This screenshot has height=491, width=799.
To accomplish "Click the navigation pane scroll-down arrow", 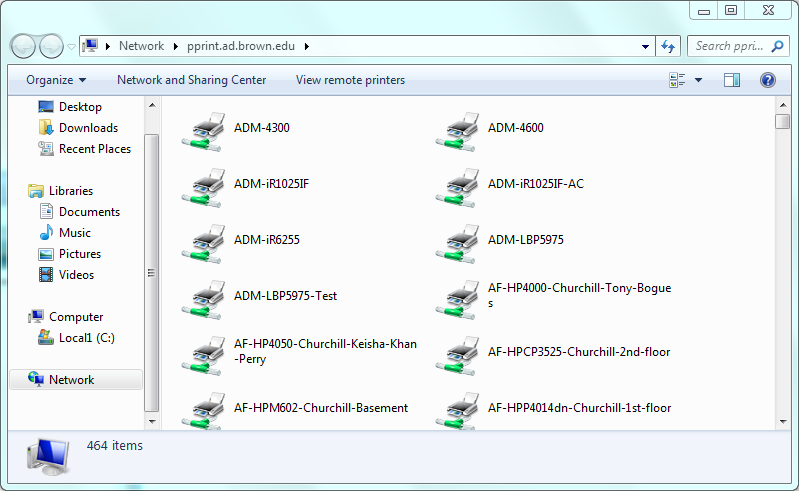I will pos(152,422).
